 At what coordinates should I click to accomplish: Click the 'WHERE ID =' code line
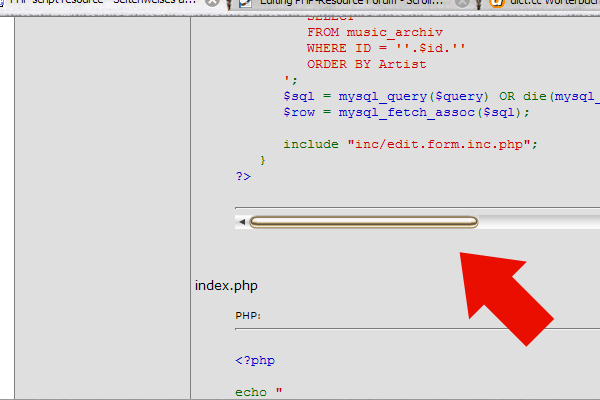pyautogui.click(x=386, y=48)
